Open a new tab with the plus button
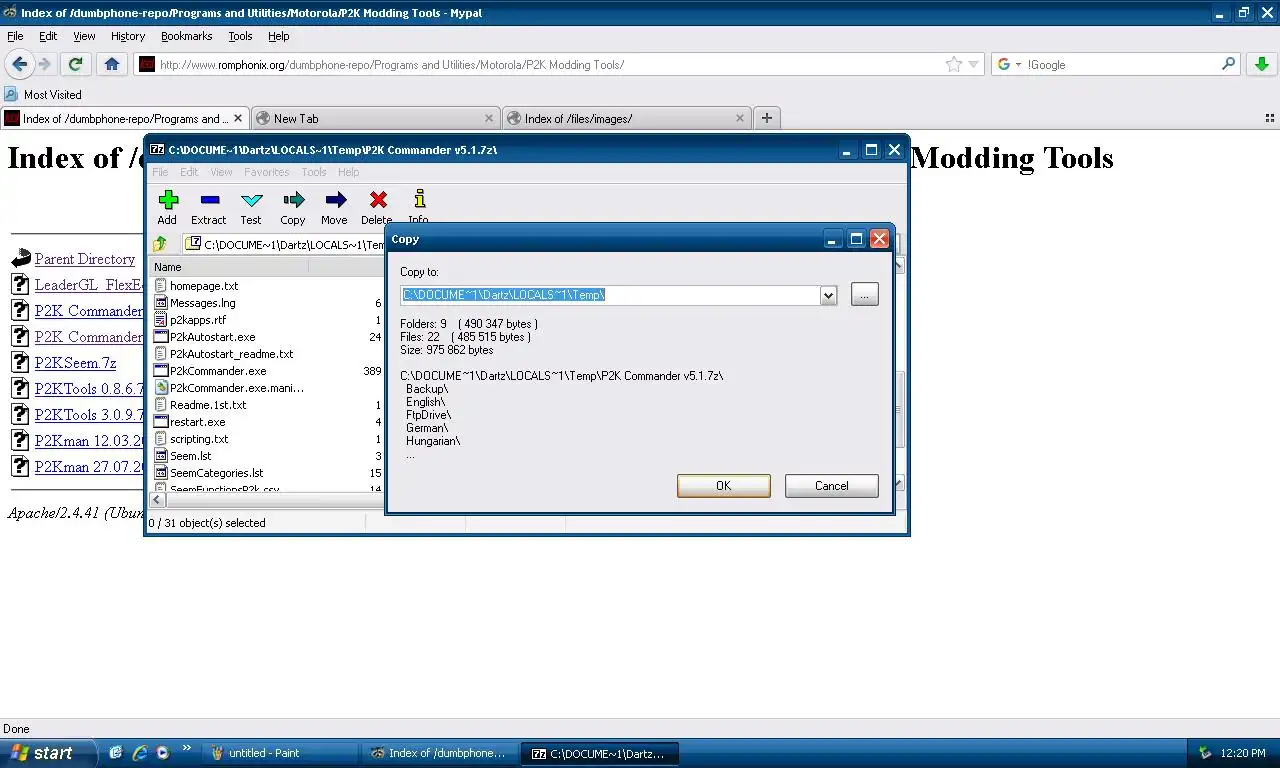This screenshot has height=768, width=1280. [x=767, y=118]
